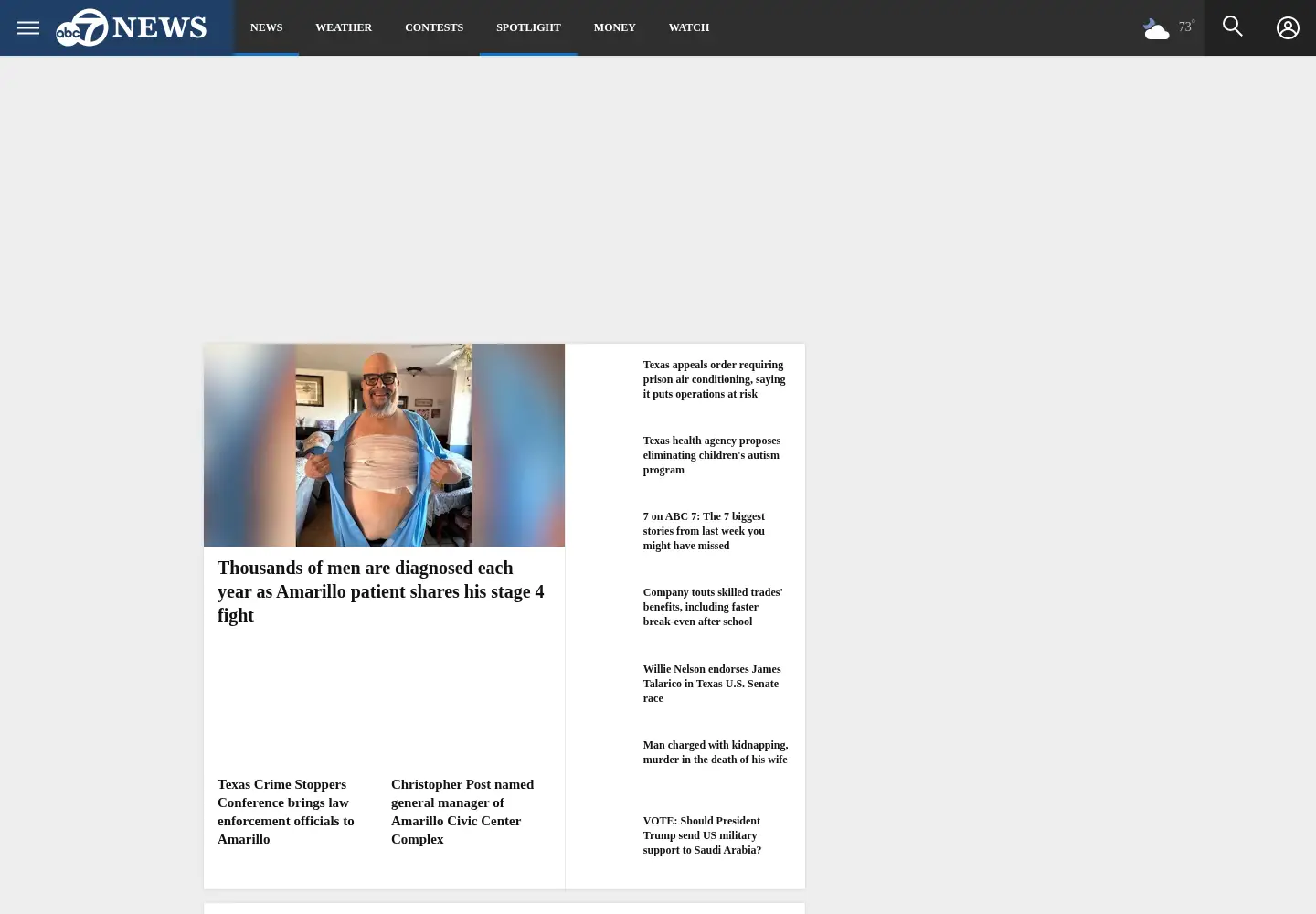This screenshot has width=1316, height=914.
Task: Open the search magnifier icon
Action: pos(1232,27)
